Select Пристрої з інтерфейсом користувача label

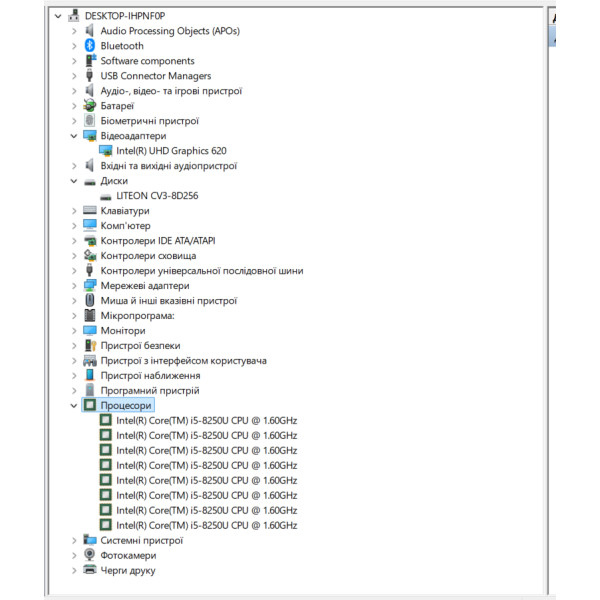(184, 360)
